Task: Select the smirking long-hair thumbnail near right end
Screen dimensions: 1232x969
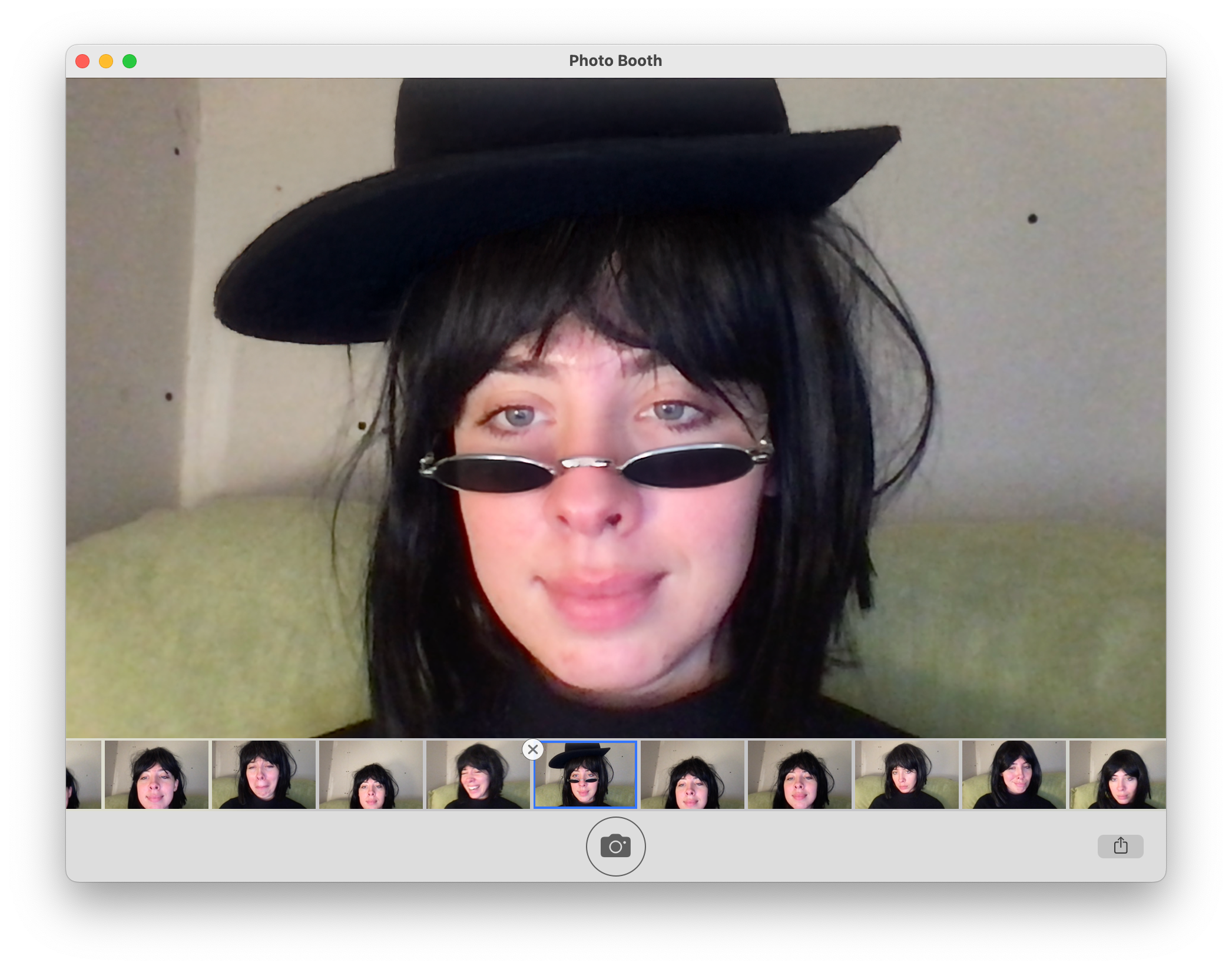Action: [1014, 774]
